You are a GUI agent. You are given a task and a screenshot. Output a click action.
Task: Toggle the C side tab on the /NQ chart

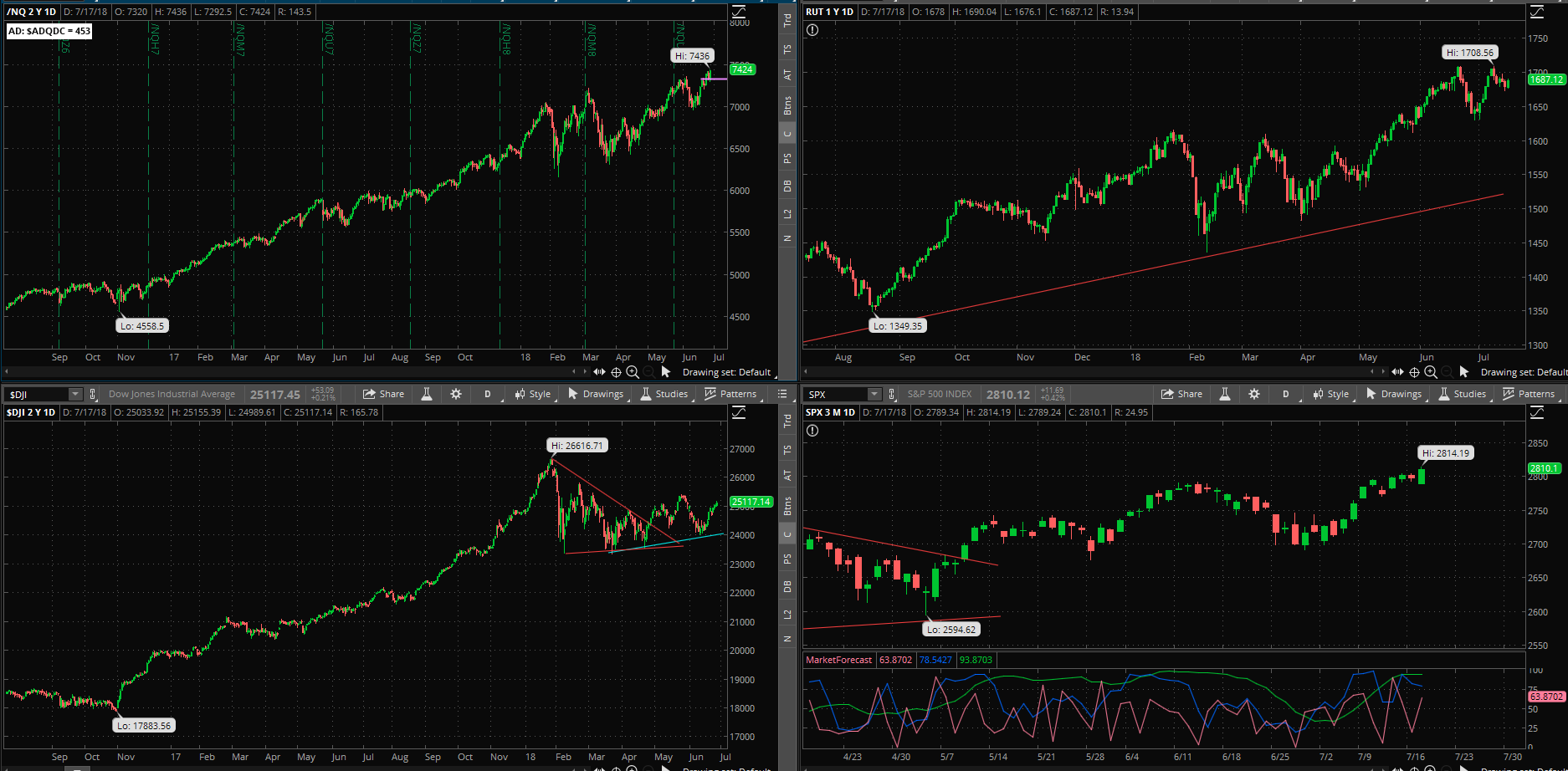point(787,134)
